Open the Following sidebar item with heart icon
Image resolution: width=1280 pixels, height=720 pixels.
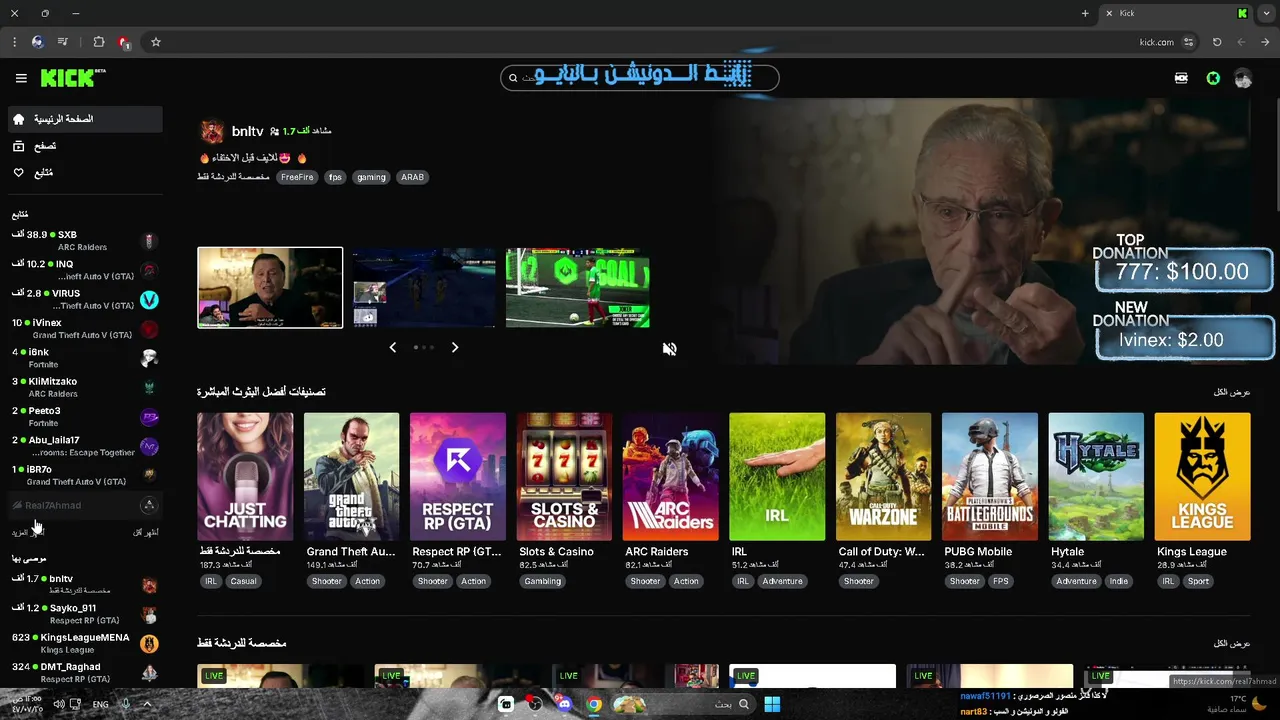pyautogui.click(x=85, y=173)
